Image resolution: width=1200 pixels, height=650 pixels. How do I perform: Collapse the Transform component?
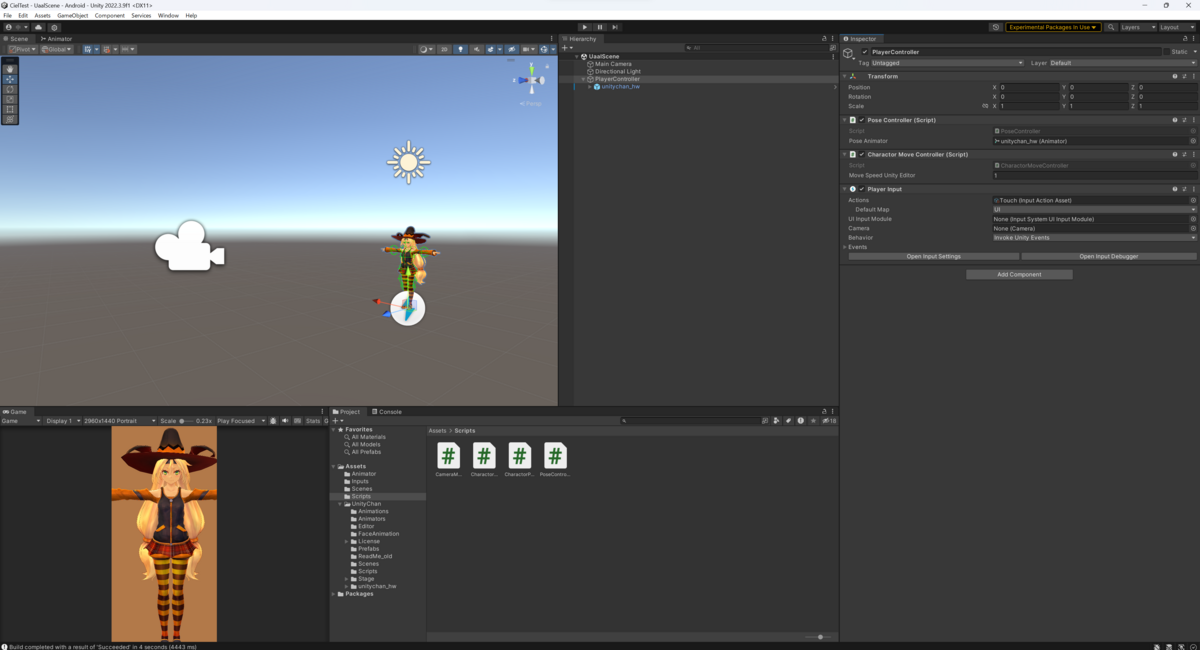(x=845, y=76)
